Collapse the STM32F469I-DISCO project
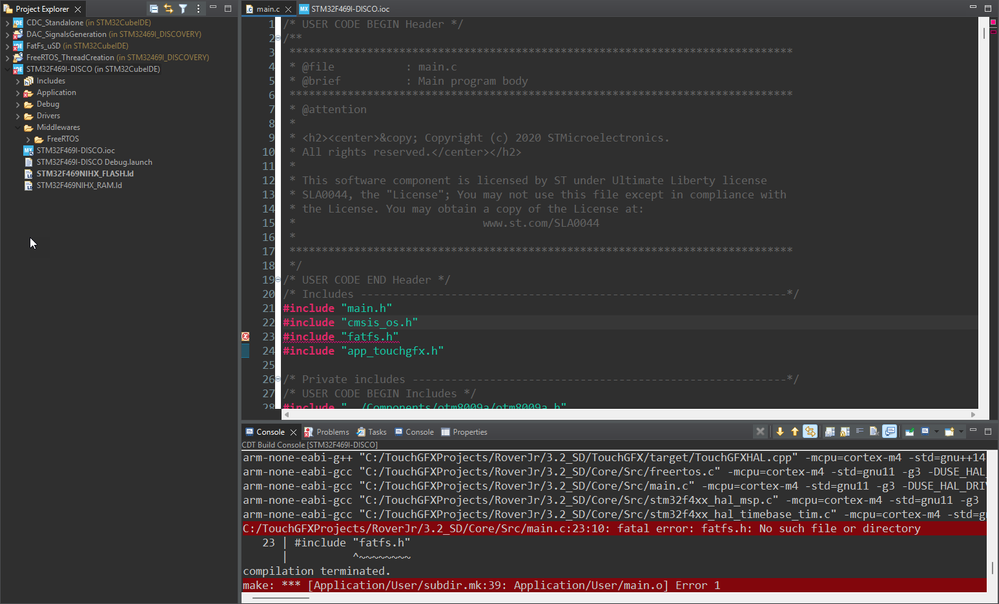The height and width of the screenshot is (604, 999). point(7,69)
